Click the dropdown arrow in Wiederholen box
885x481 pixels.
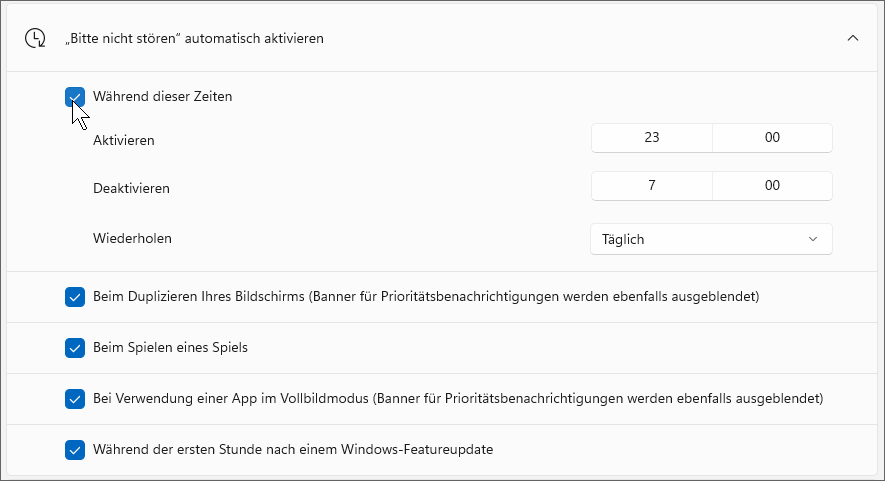coord(813,239)
